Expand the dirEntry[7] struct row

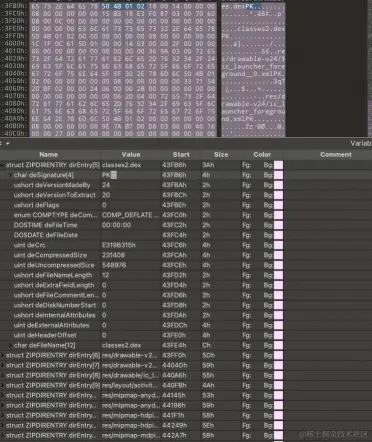(x=2, y=365)
